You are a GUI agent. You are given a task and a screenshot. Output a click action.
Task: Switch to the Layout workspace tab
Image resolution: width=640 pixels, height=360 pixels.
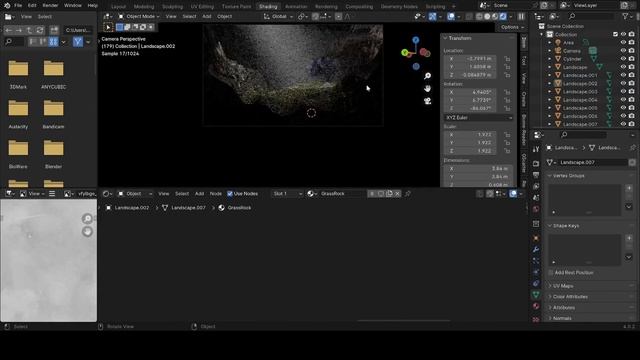pyautogui.click(x=118, y=7)
